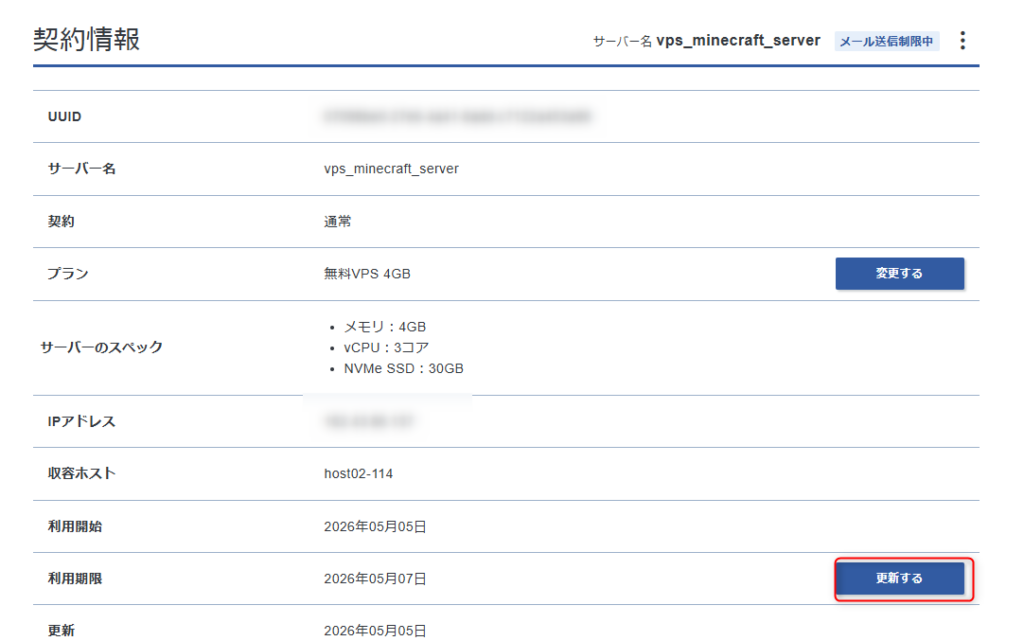This screenshot has height=641, width=1024.
Task: Click the 利用開始 date 2026年05月05日
Action: click(375, 526)
